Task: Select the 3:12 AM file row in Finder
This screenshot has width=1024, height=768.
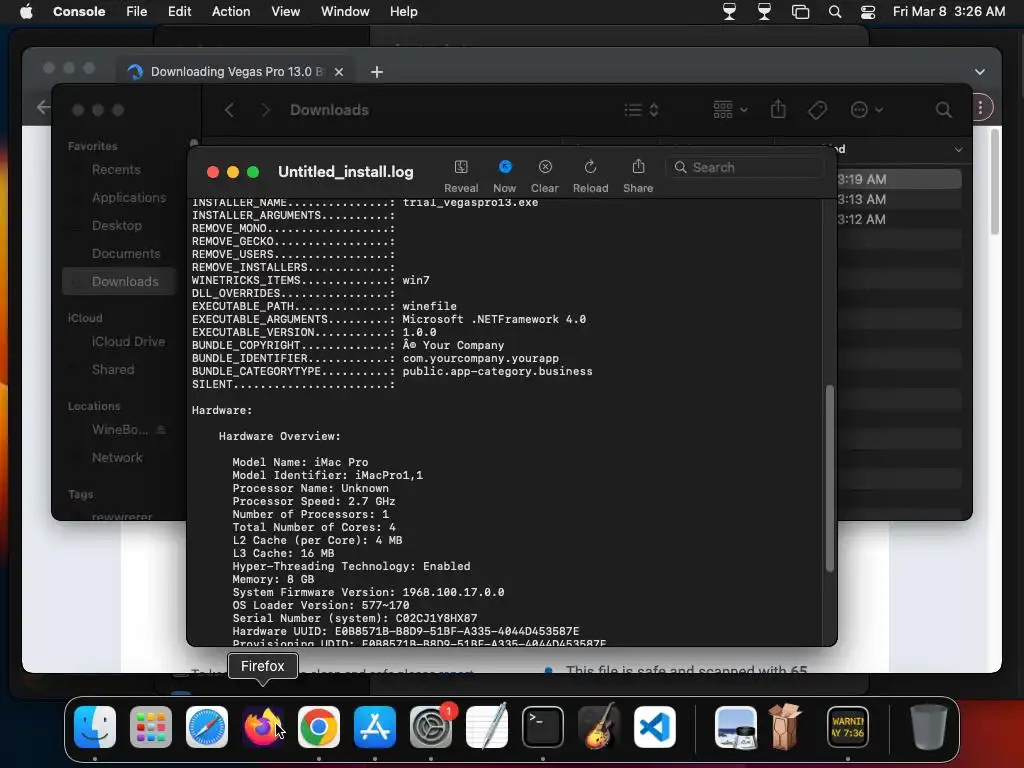Action: (x=899, y=219)
